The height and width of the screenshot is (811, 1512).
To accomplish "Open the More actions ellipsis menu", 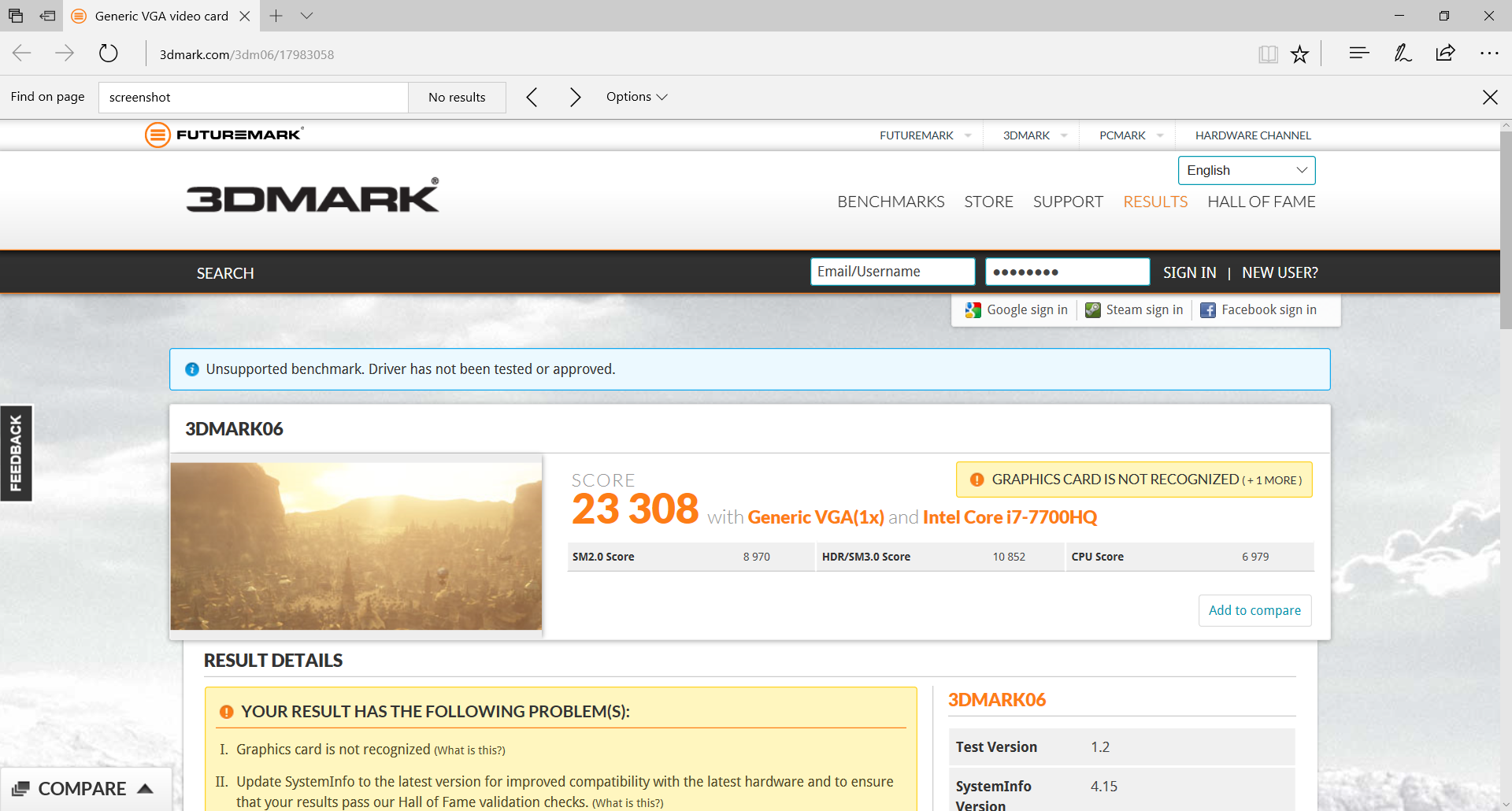I will click(1489, 54).
